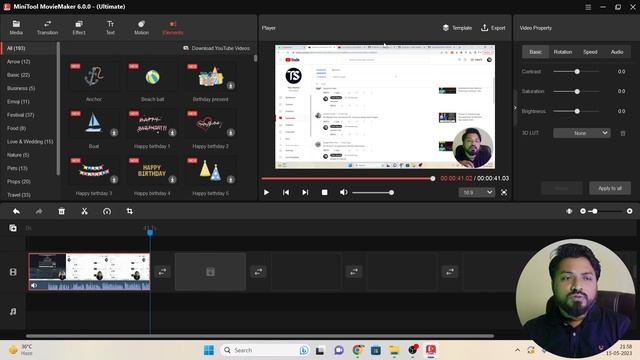This screenshot has width=640, height=360.
Task: Open the 3D LUT dropdown
Action: 582,133
